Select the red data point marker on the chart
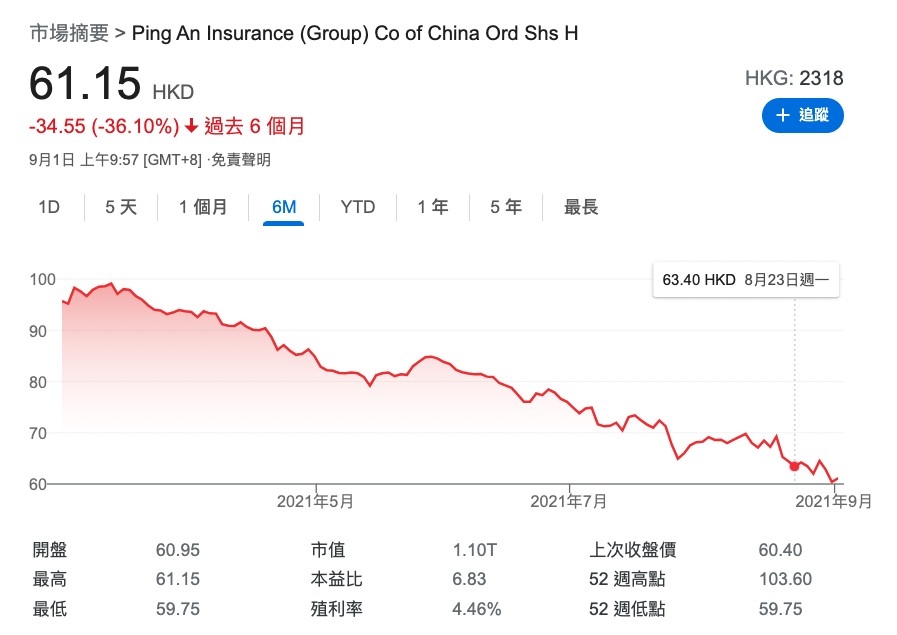Screen dimensions: 897x635 tap(793, 464)
